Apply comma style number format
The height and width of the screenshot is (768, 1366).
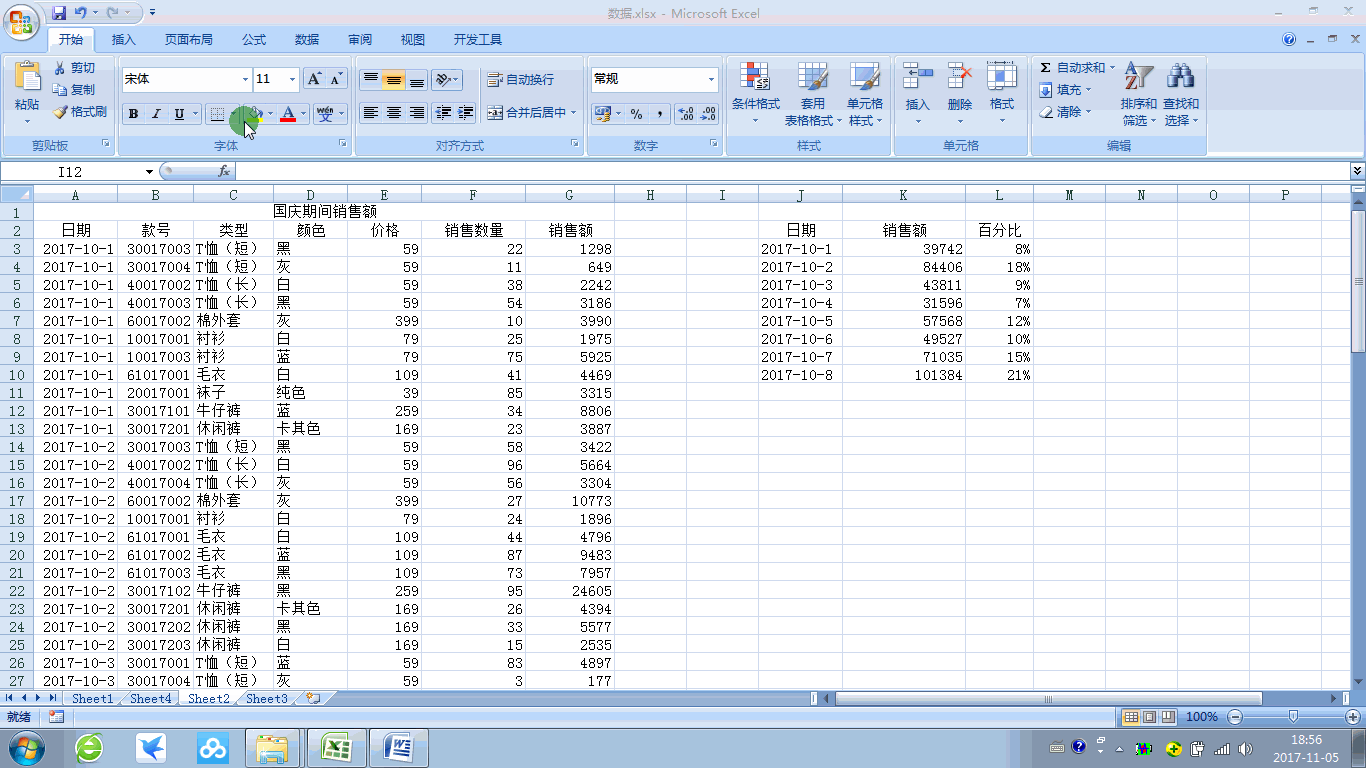pyautogui.click(x=659, y=114)
